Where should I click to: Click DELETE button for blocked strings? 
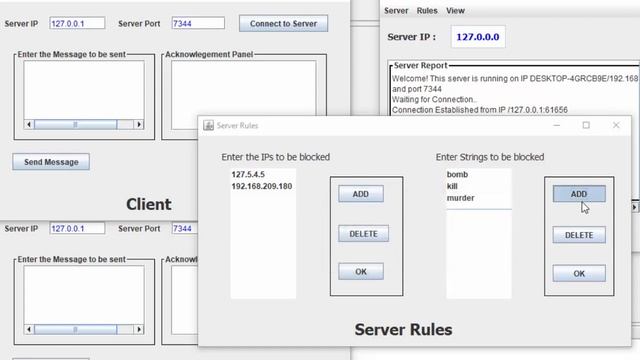(579, 235)
